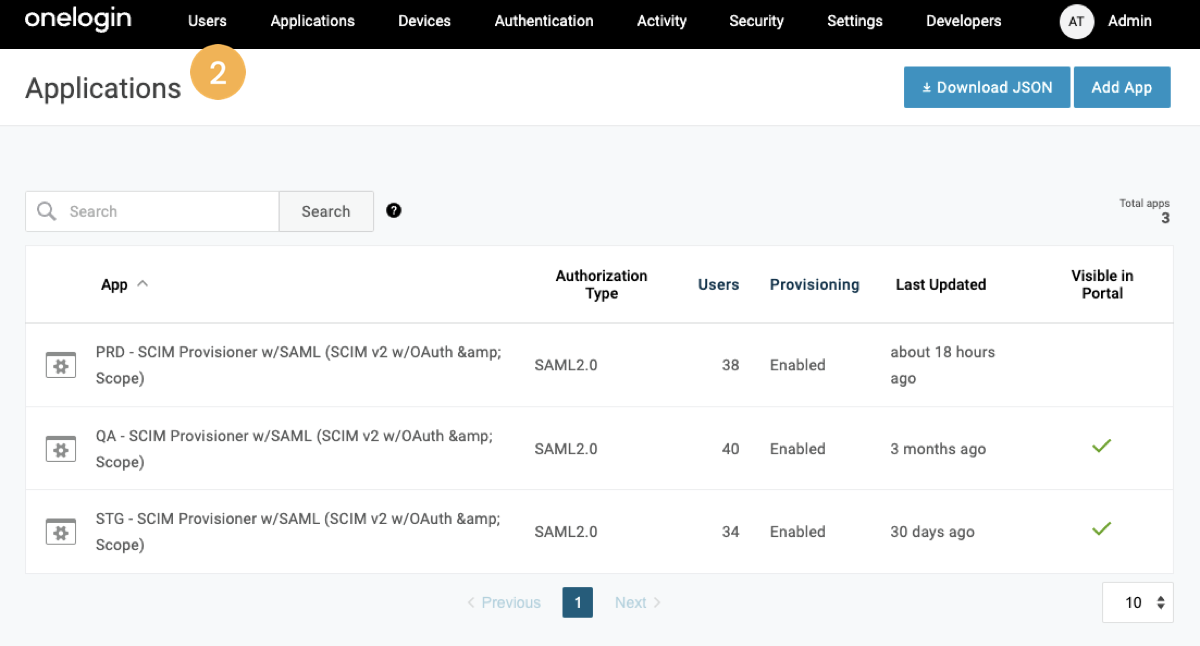1200x646 pixels.
Task: Sort by the Users column header
Action: [718, 285]
